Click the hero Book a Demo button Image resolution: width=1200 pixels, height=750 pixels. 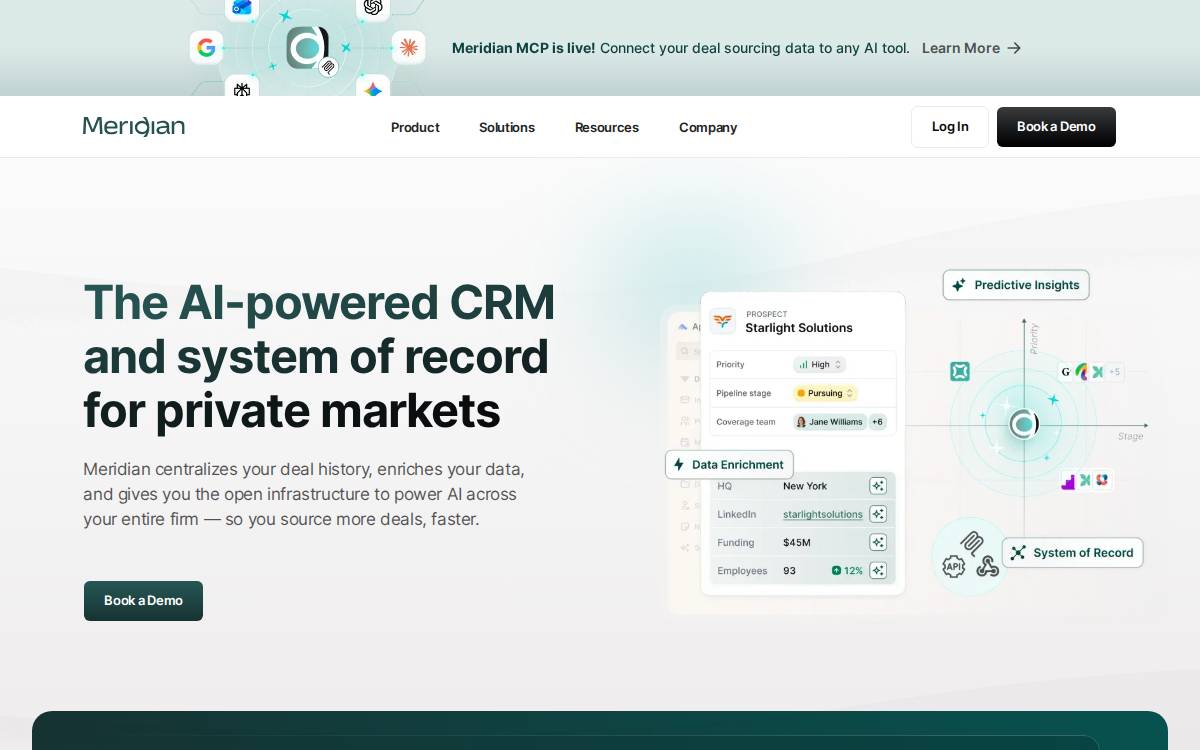pos(143,601)
